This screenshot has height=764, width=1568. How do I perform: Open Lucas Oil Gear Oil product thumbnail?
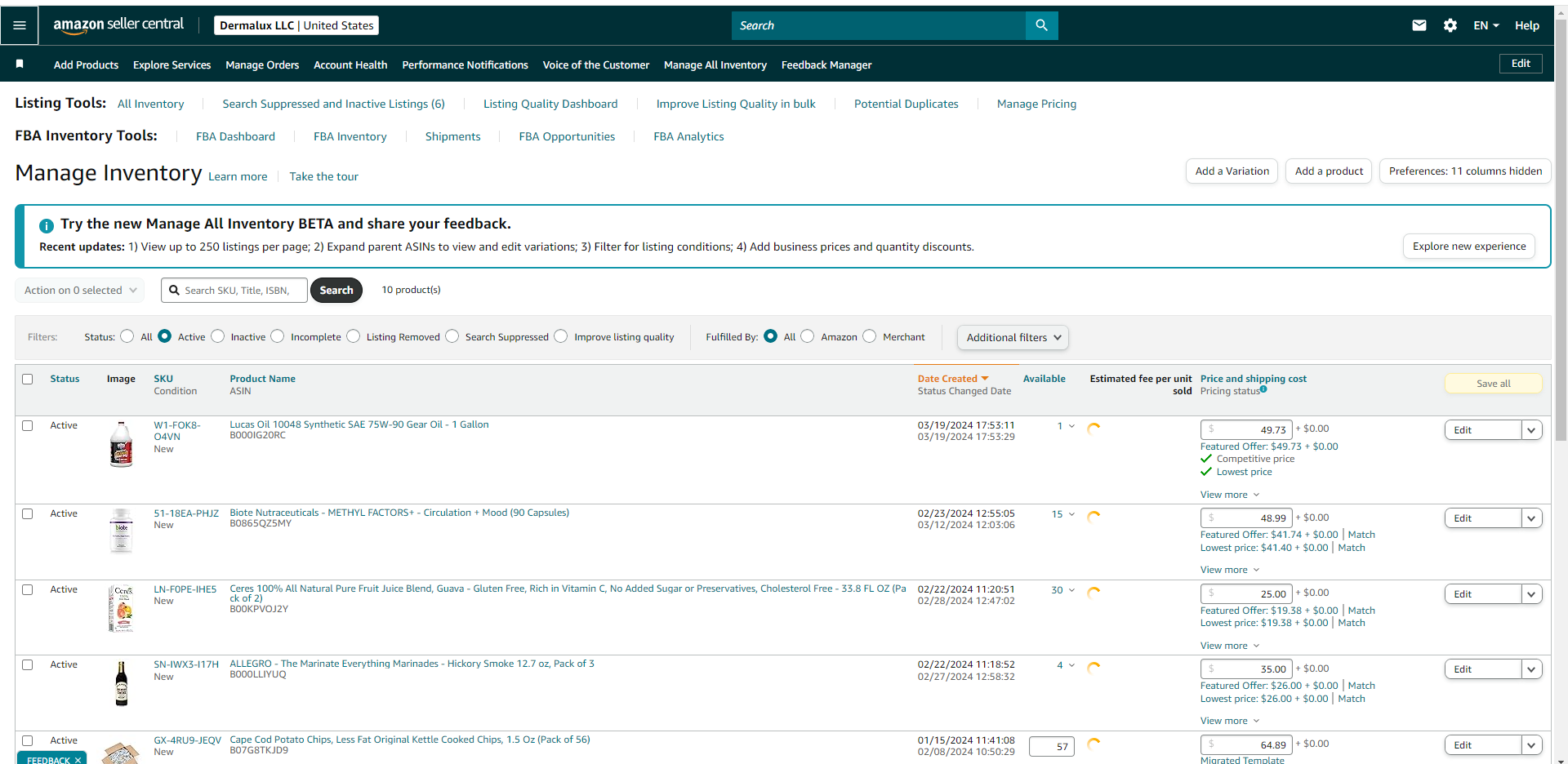pyautogui.click(x=122, y=444)
